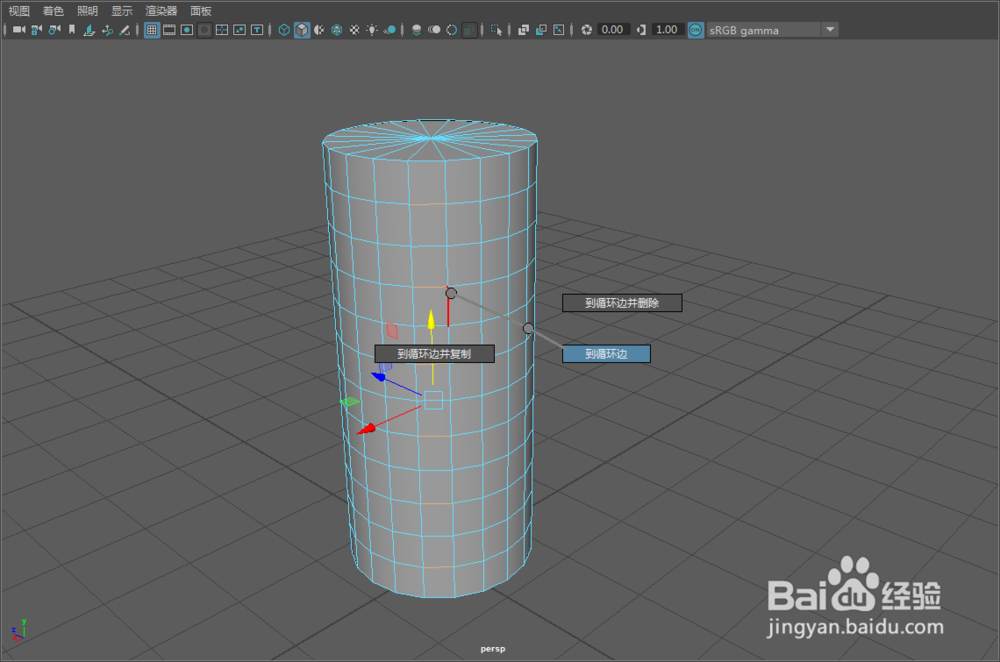Switch to Wireframe display mode
The width and height of the screenshot is (1000, 662).
[284, 30]
